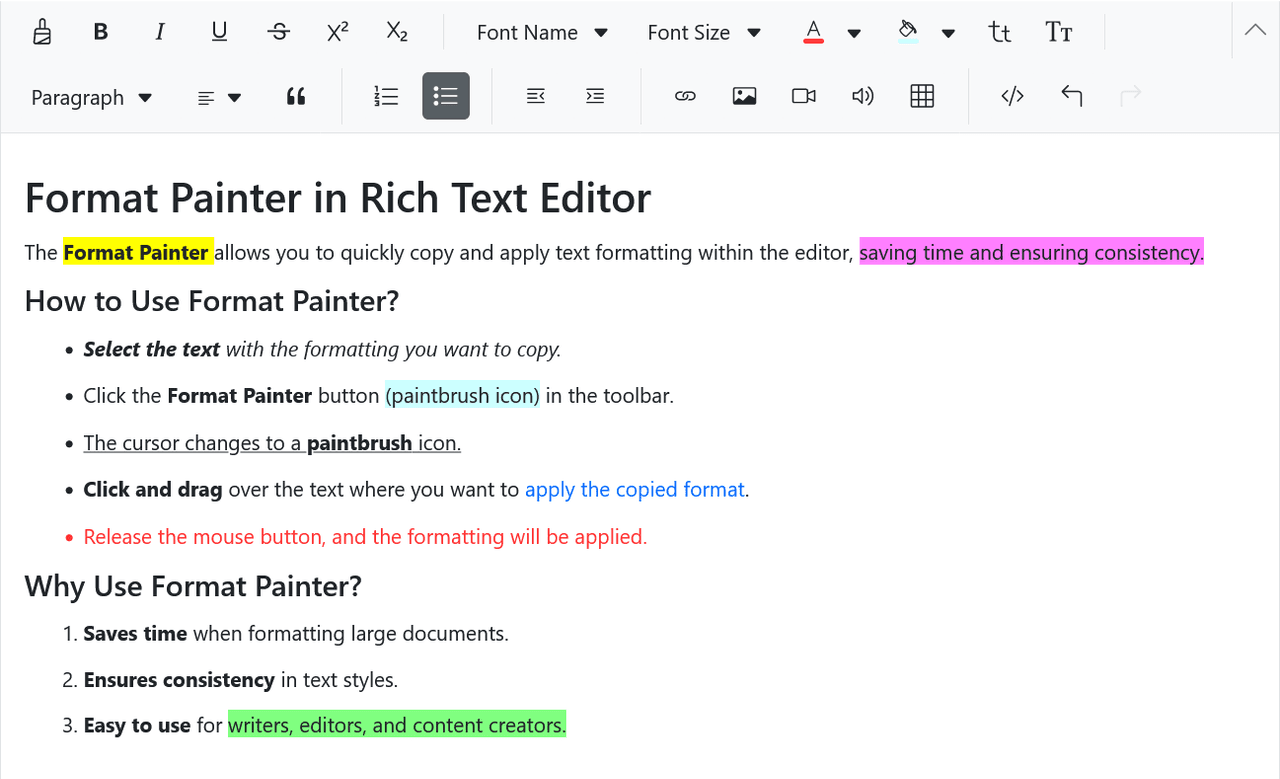The width and height of the screenshot is (1280, 779).
Task: Insert an audio clip
Action: (863, 96)
